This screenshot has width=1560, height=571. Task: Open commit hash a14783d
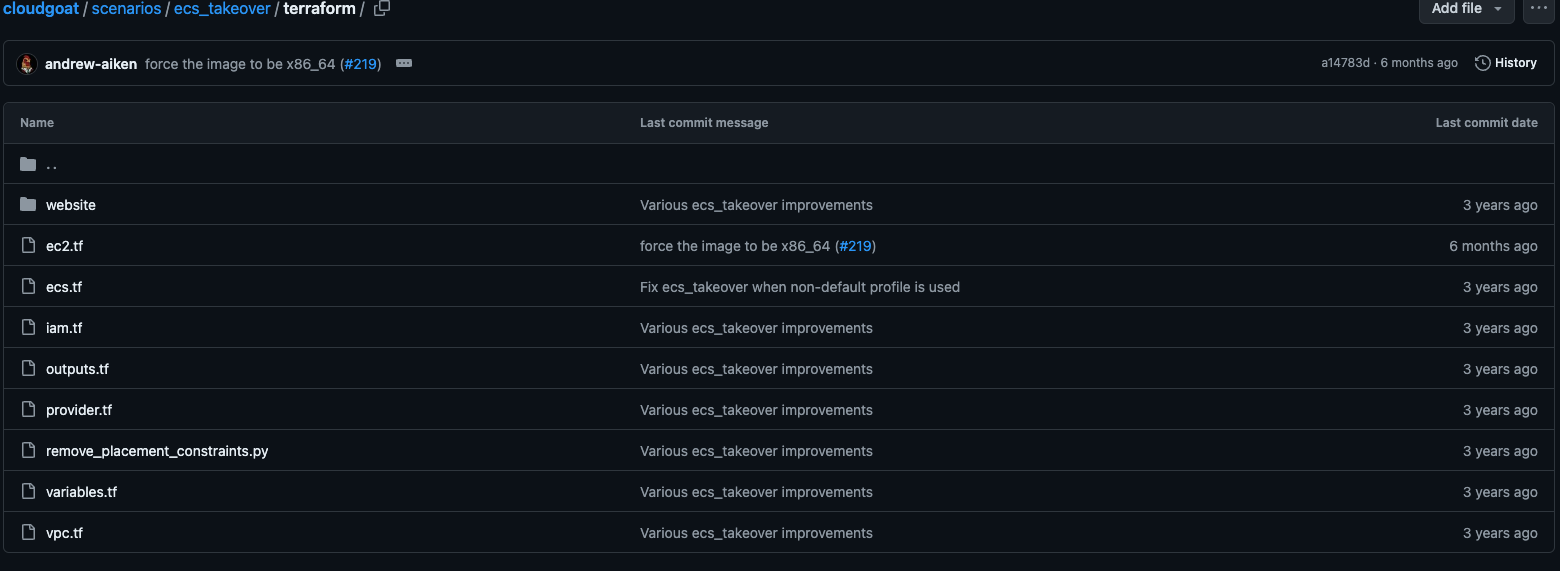pyautogui.click(x=1345, y=63)
